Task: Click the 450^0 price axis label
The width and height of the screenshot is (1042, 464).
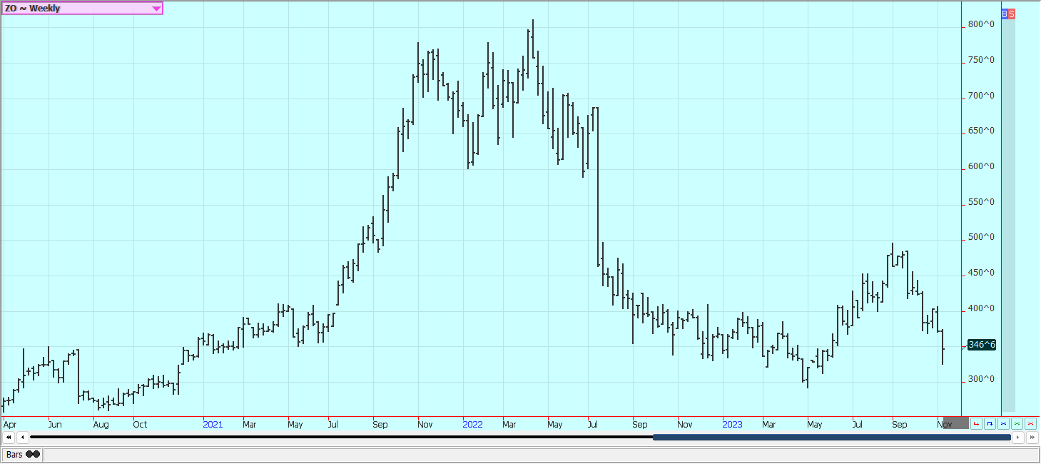Action: tap(981, 273)
